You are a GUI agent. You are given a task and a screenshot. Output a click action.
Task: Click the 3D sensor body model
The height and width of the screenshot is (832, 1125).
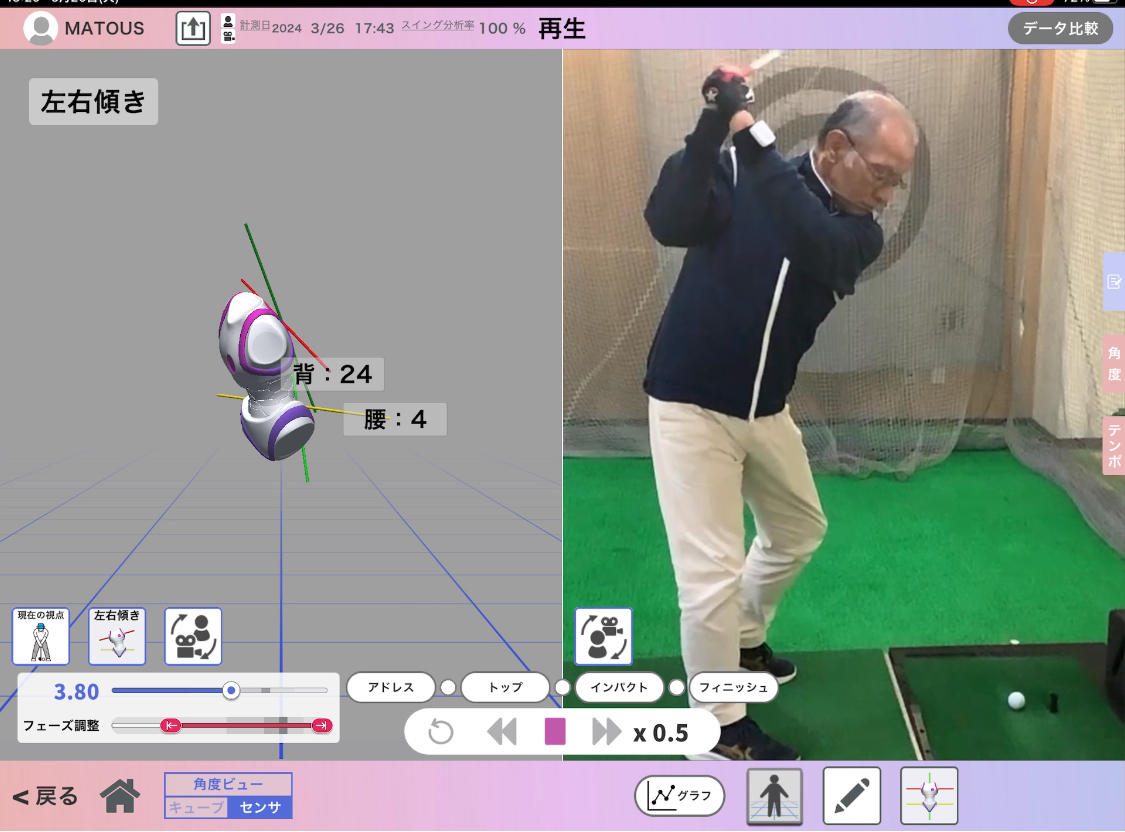point(267,375)
